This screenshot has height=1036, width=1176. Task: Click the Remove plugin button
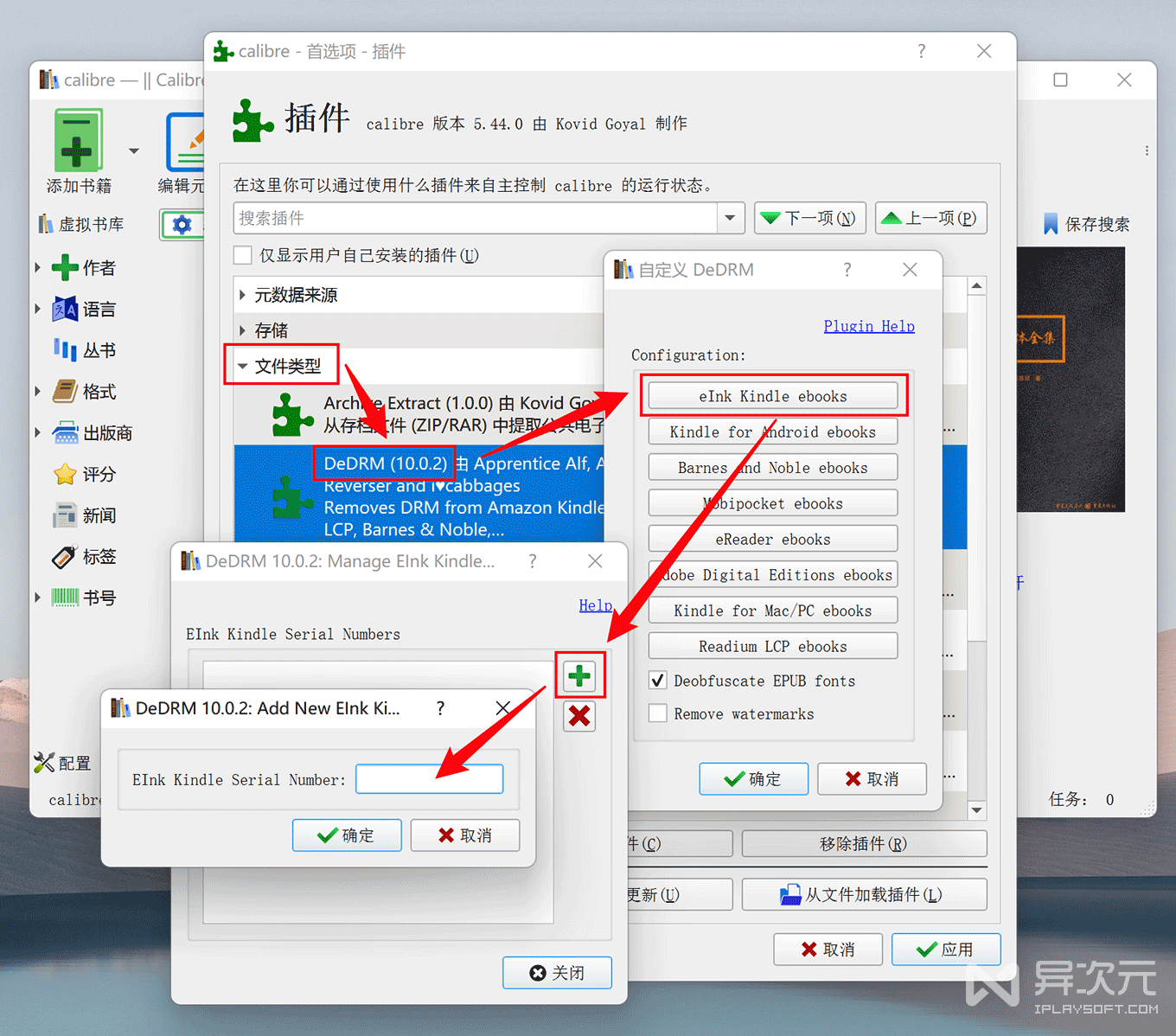[x=864, y=844]
